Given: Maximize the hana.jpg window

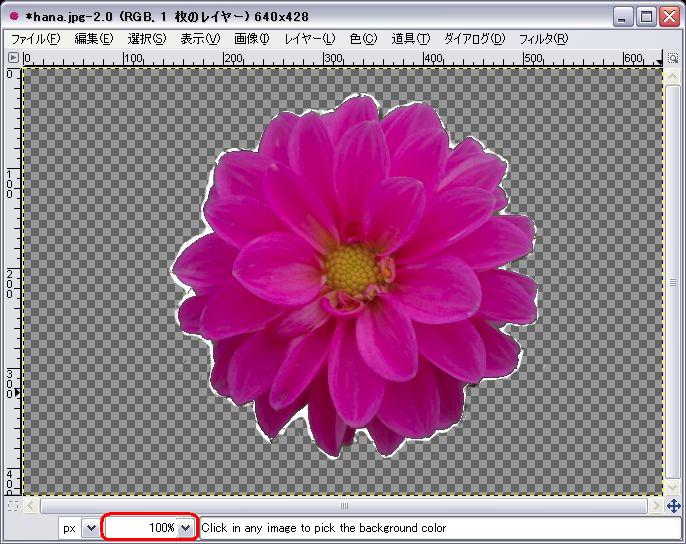Looking at the screenshot, I should (x=646, y=17).
